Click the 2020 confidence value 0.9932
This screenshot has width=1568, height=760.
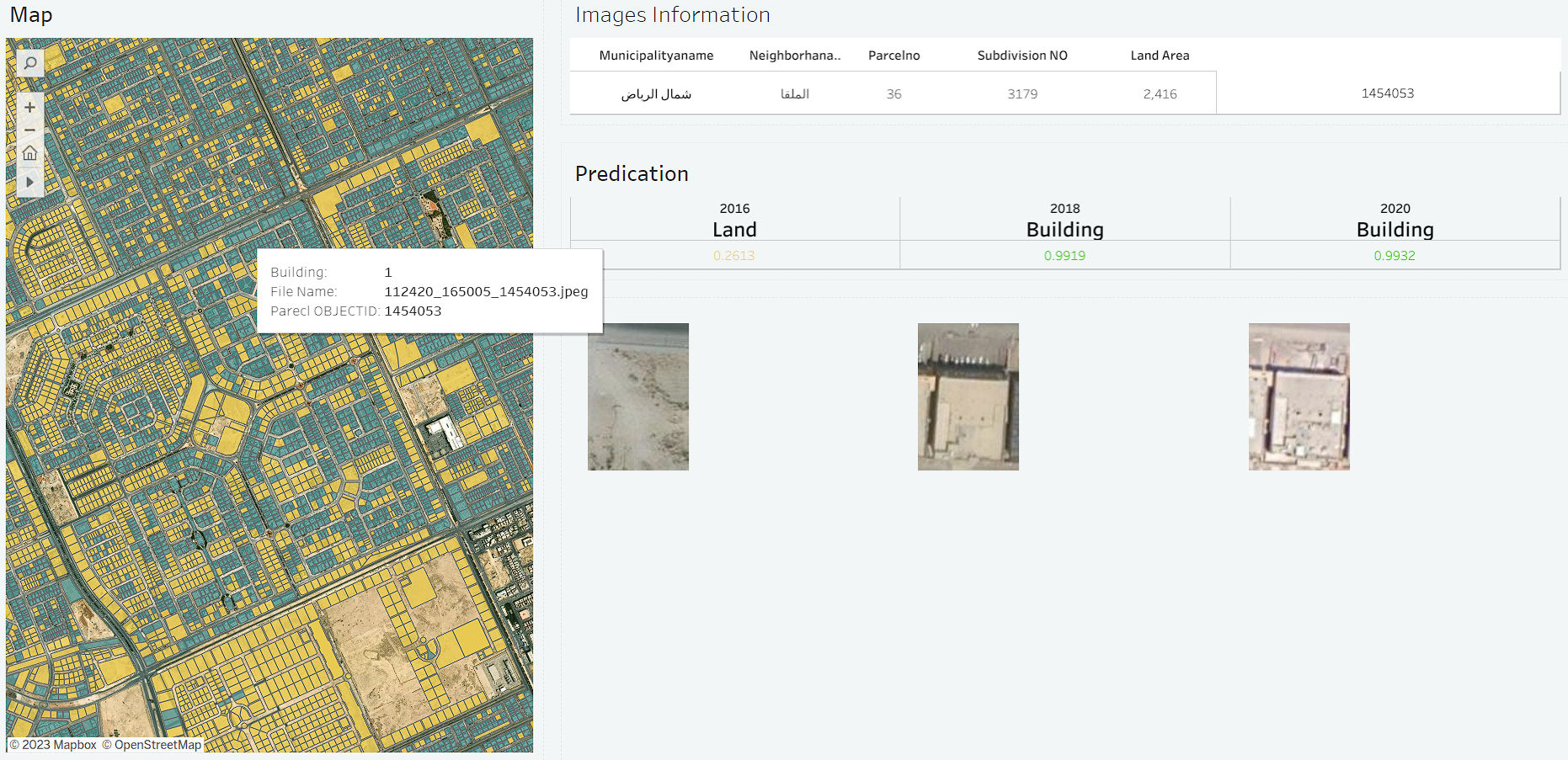[x=1395, y=256]
